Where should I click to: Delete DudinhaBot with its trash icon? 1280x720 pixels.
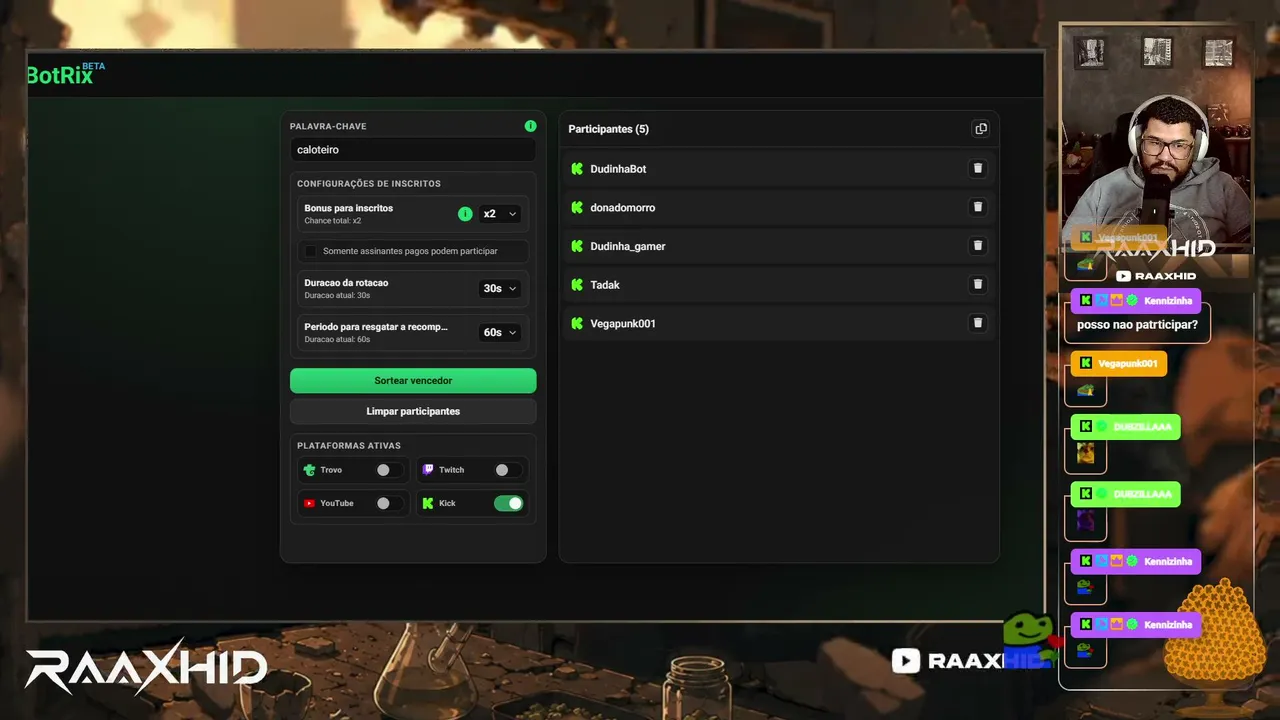coord(978,169)
